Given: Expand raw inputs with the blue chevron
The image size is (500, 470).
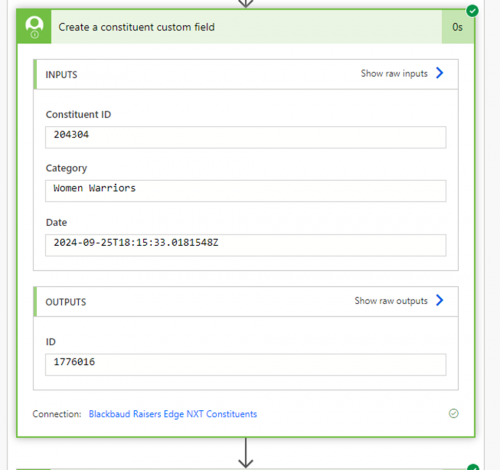Looking at the screenshot, I should tap(440, 73).
